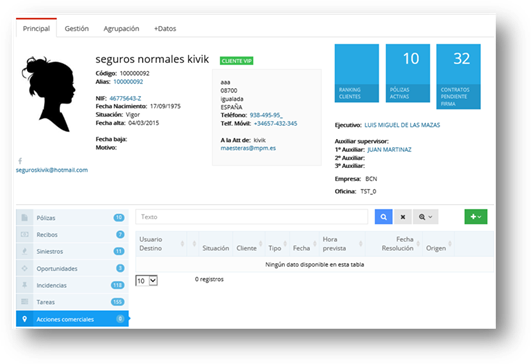Sort table by Cliente column

pos(249,244)
